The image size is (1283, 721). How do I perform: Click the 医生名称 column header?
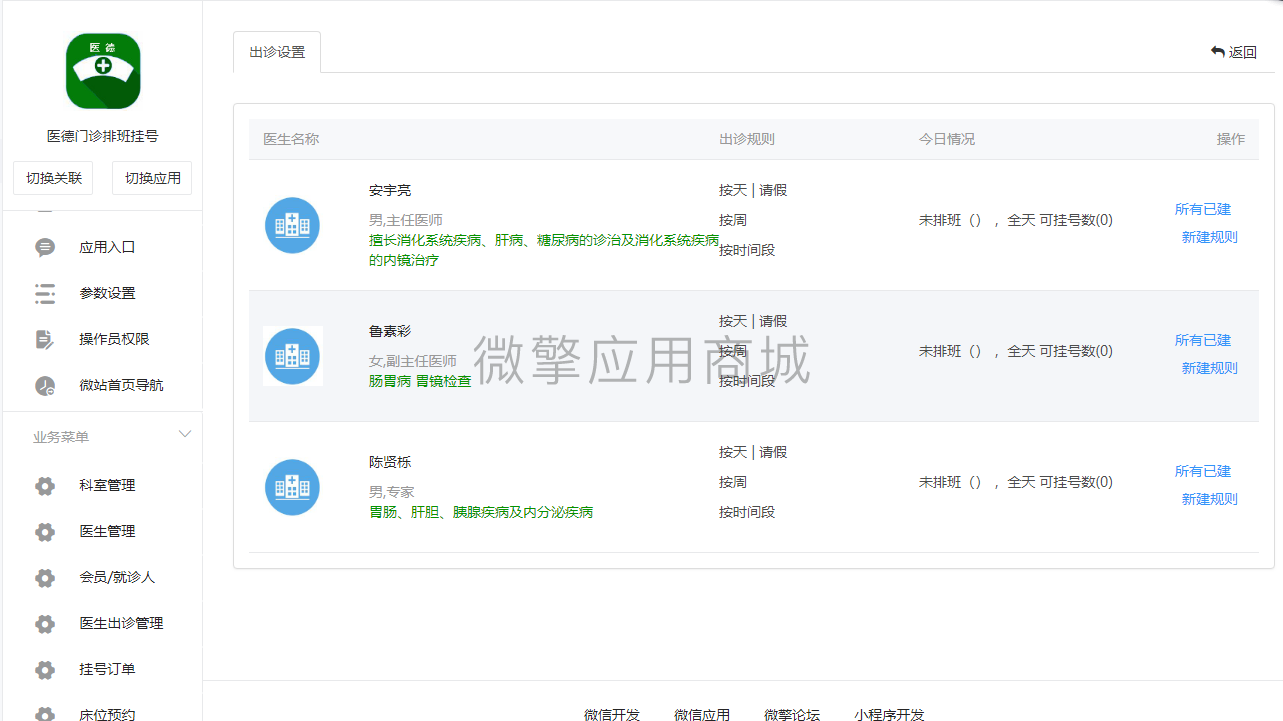[291, 139]
